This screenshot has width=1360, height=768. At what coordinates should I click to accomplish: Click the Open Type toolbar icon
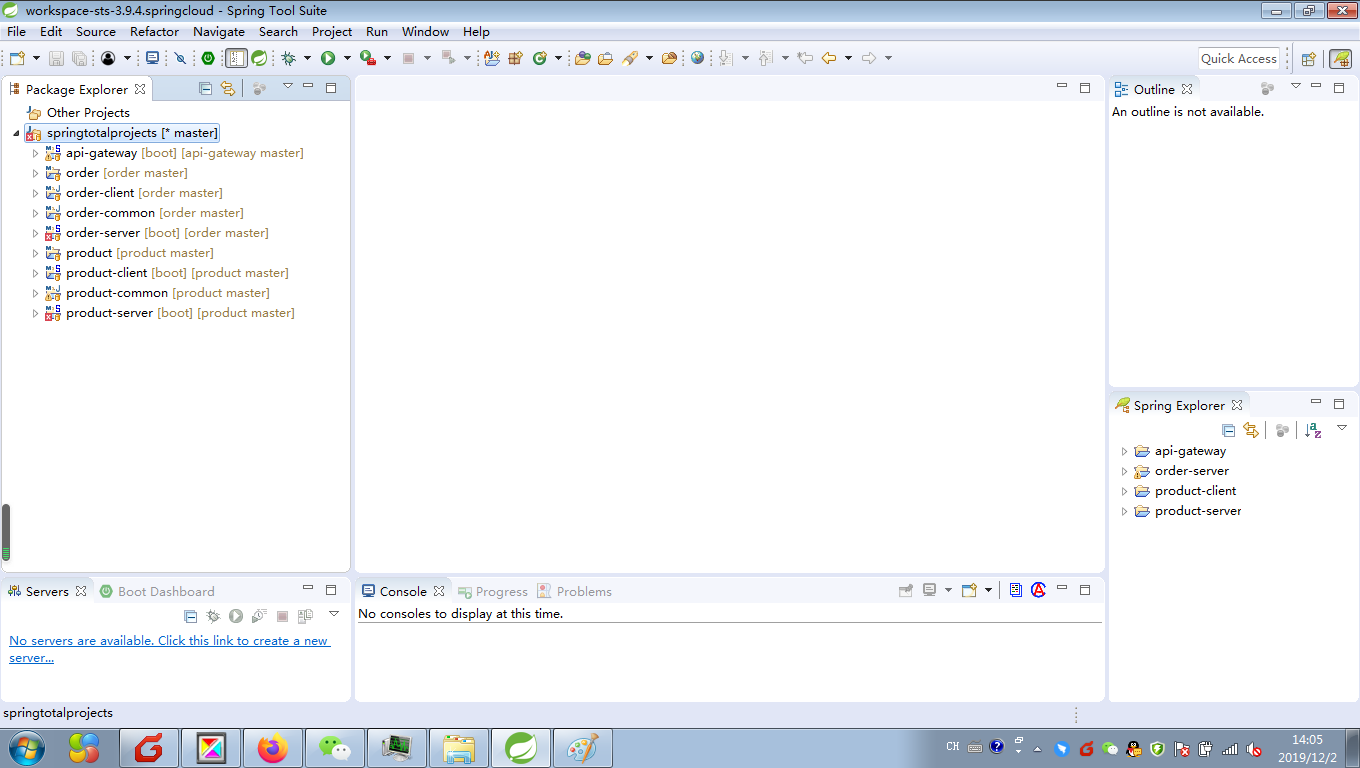[x=583, y=58]
